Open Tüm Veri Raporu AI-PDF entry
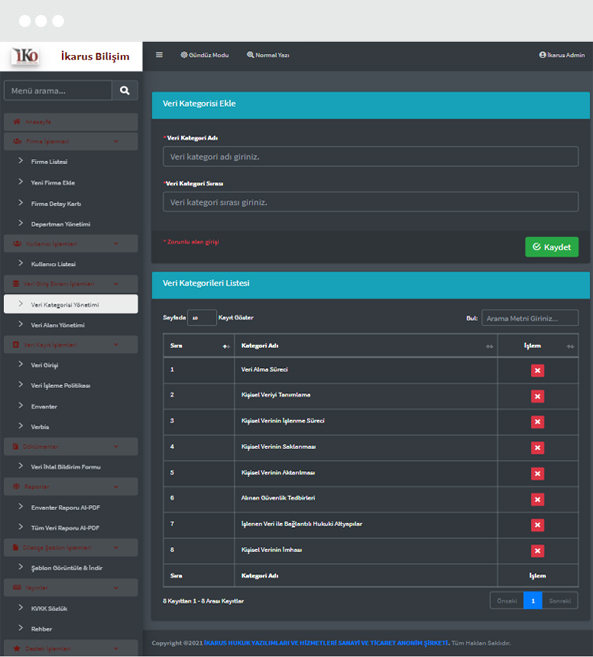The height and width of the screenshot is (657, 593). [65, 528]
